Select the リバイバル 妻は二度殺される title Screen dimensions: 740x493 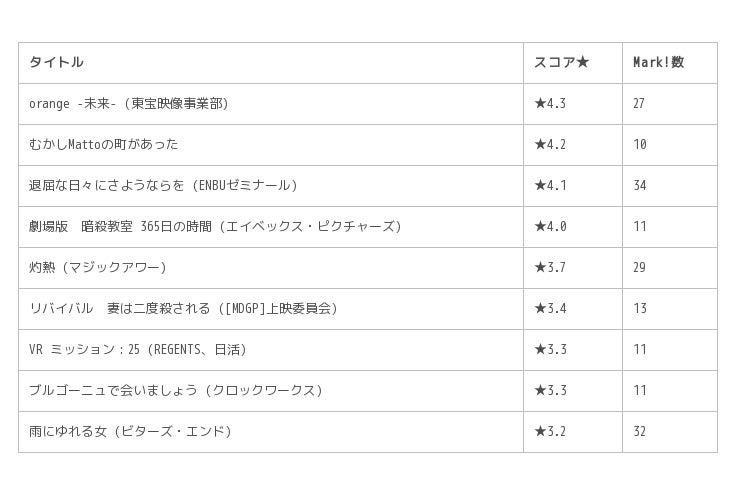(x=184, y=308)
